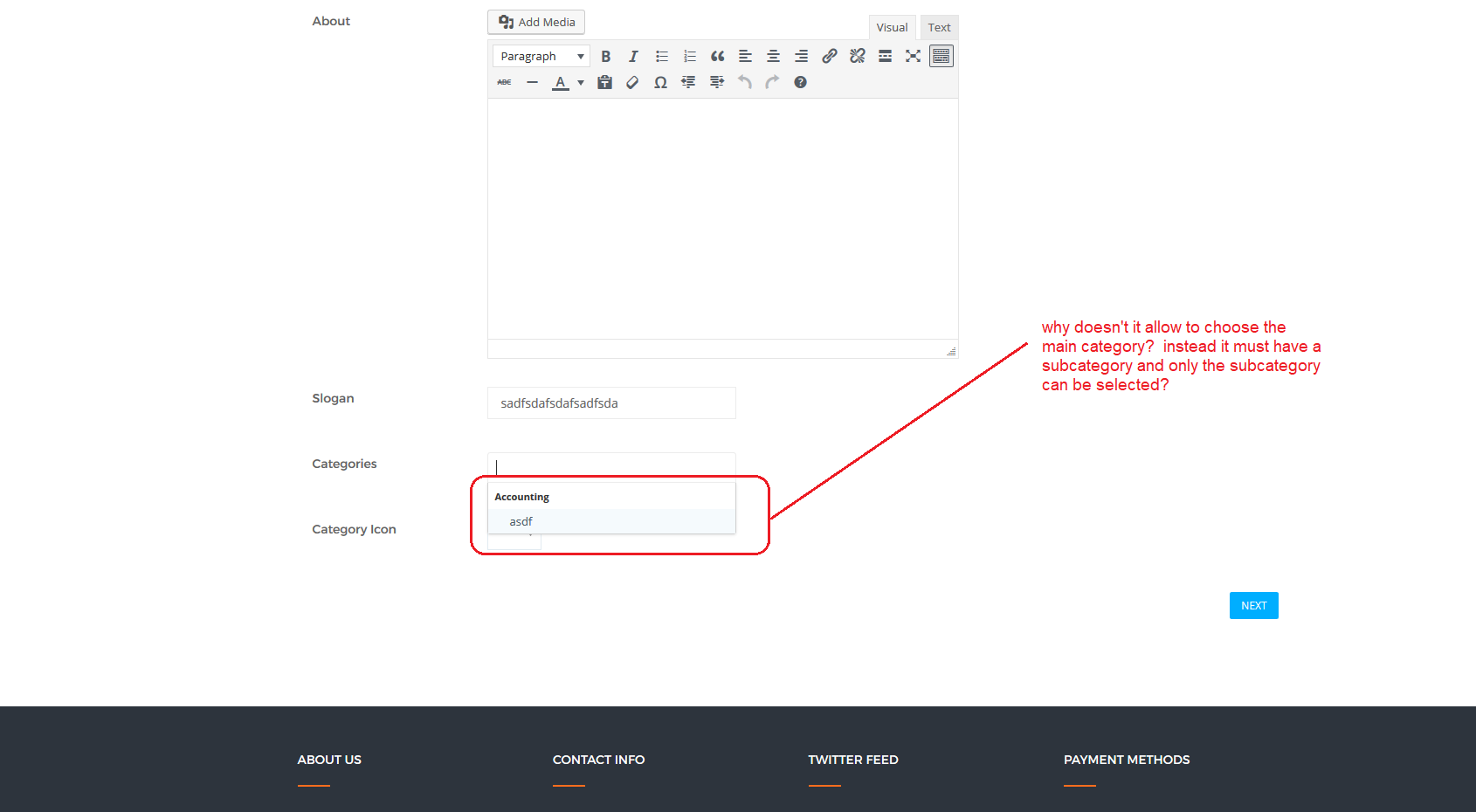Open the keyboard shortcuts help icon
Screen dimensions: 1476x812
[x=800, y=83]
